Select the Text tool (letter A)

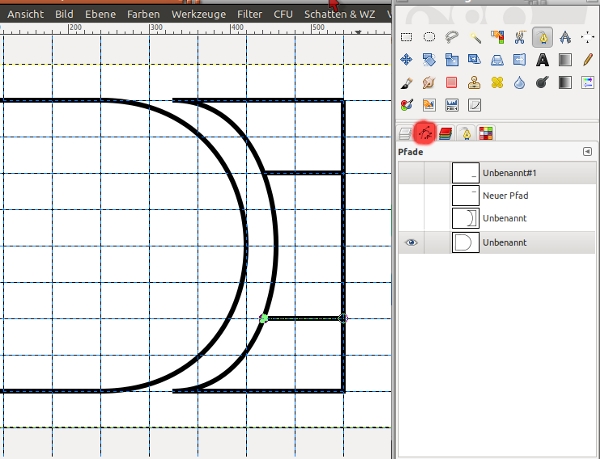[542, 60]
